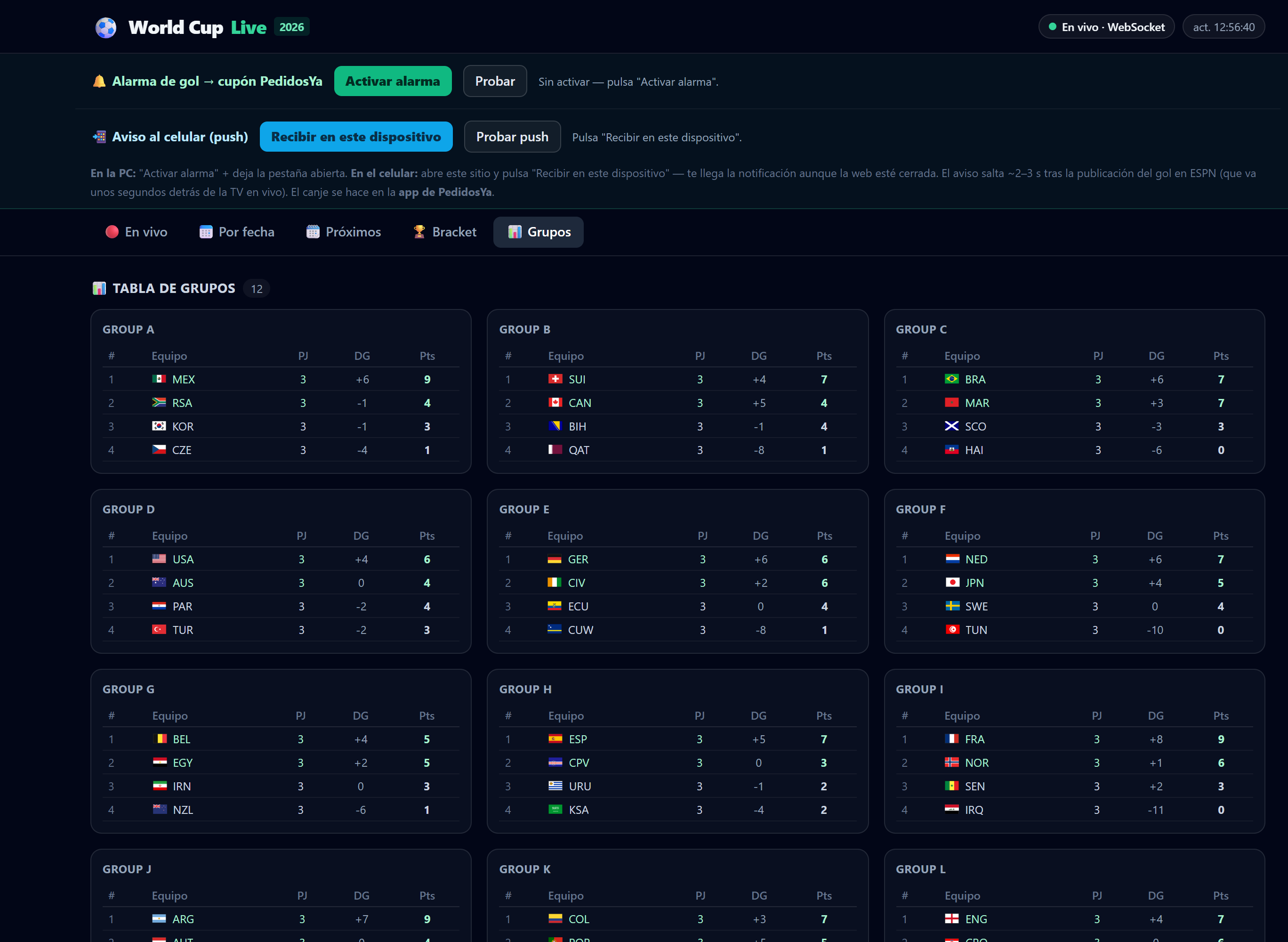The width and height of the screenshot is (1288, 942).
Task: Click the soccer ball logo icon
Action: 105,27
